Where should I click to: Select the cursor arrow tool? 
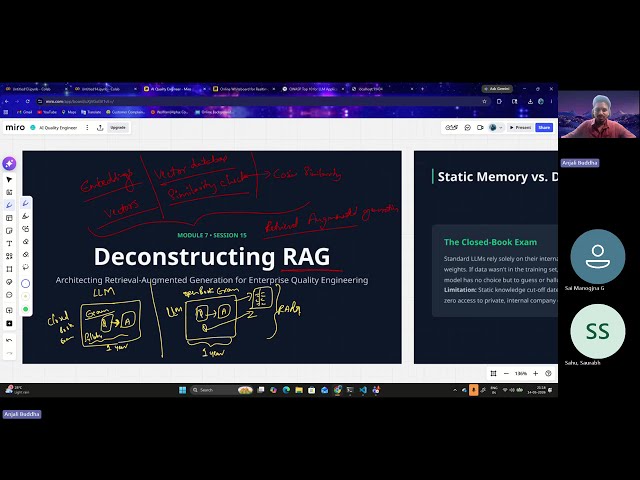pyautogui.click(x=9, y=180)
